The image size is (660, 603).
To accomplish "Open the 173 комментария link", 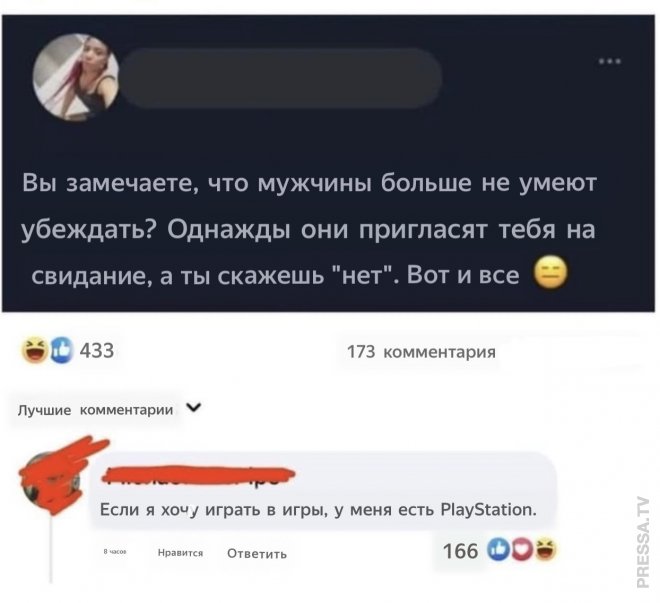I will tap(421, 352).
